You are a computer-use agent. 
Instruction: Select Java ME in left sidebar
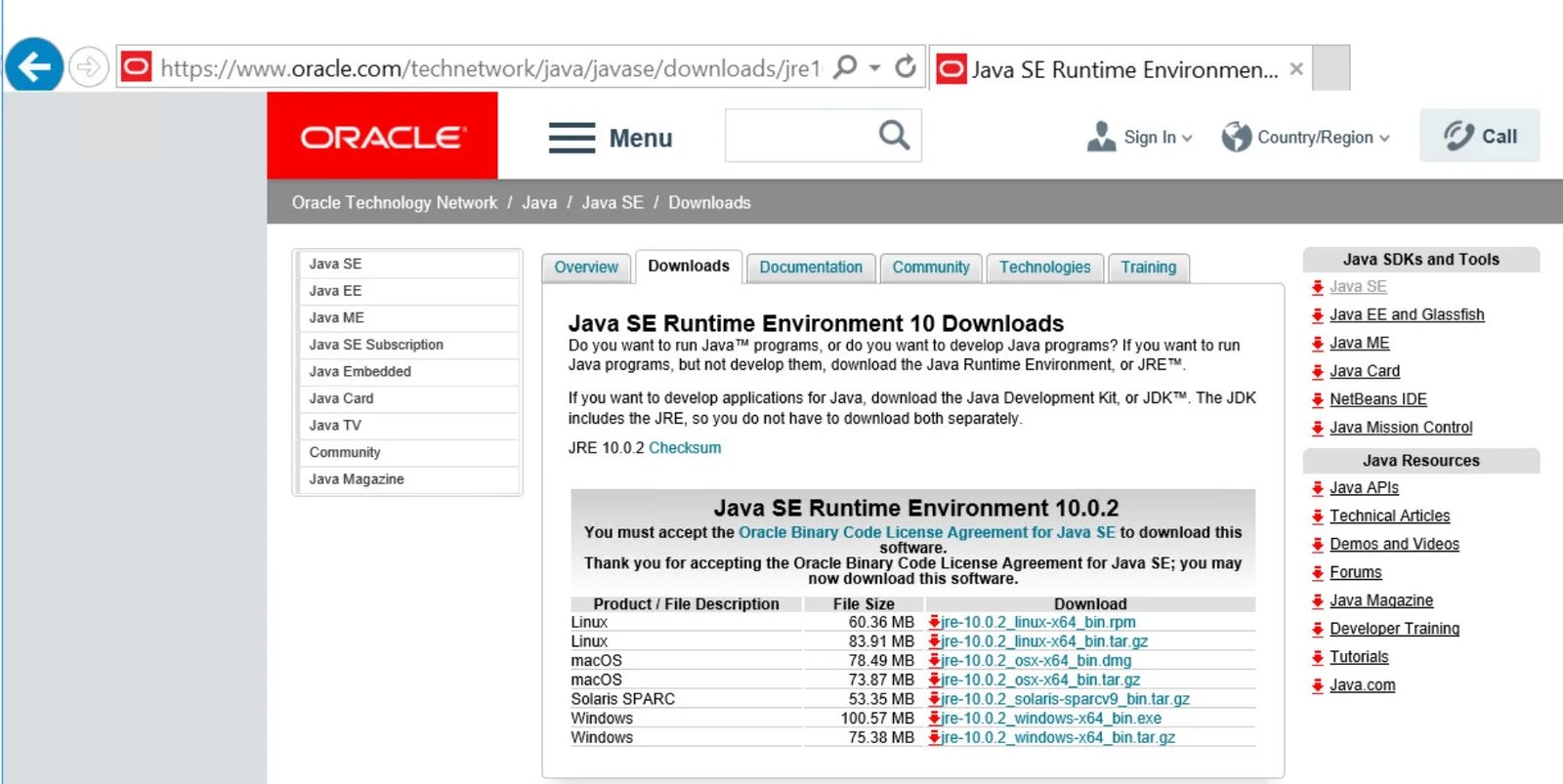point(408,317)
